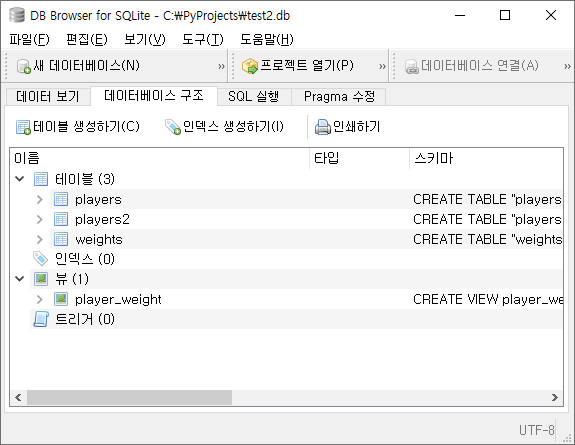Click the view icon next to player_weight
Screen dimensions: 575x445
(61, 299)
